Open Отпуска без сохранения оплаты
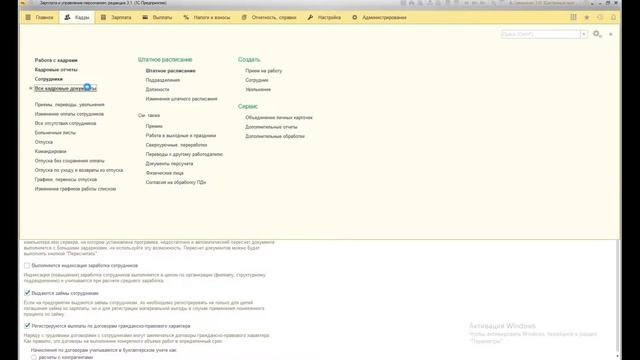This screenshot has height=360, width=640. pyautogui.click(x=69, y=160)
